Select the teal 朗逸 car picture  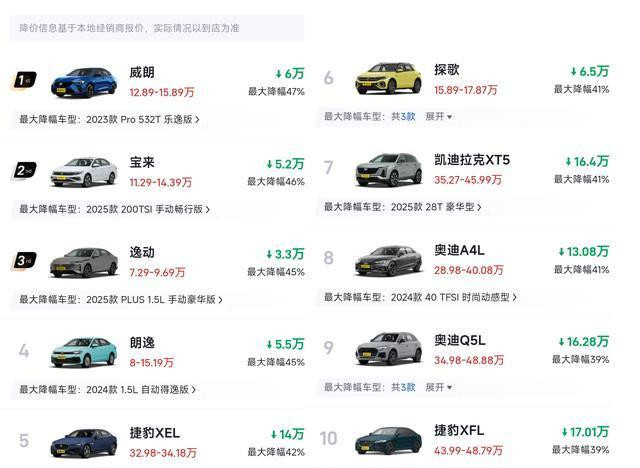tap(84, 352)
